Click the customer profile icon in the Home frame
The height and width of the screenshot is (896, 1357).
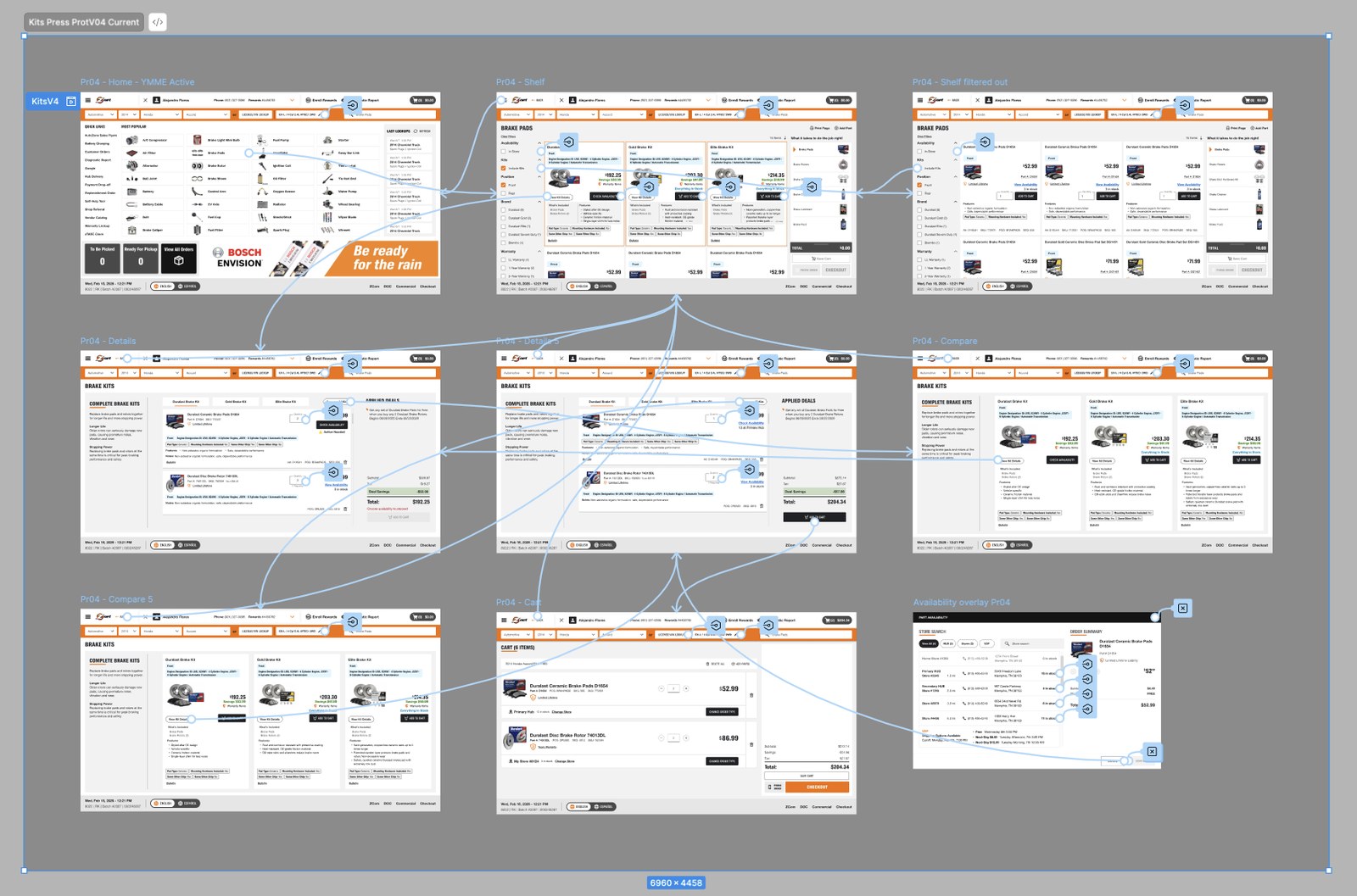coord(157,100)
